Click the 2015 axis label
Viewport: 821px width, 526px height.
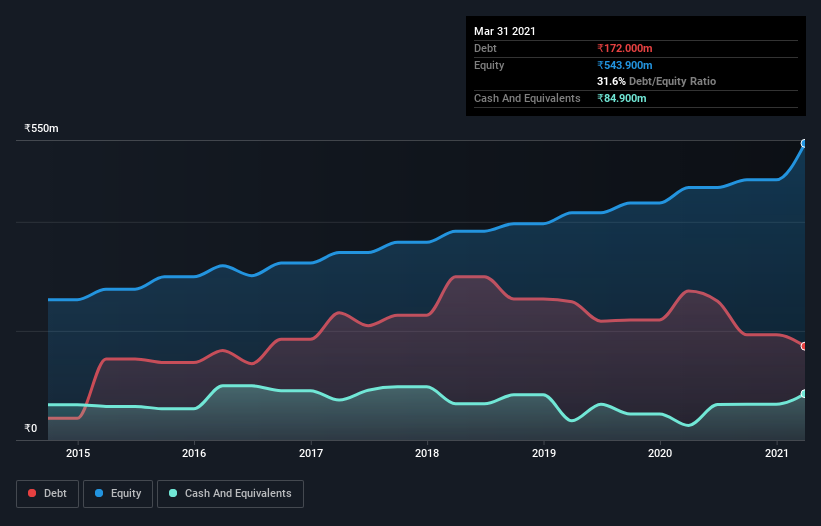[78, 453]
